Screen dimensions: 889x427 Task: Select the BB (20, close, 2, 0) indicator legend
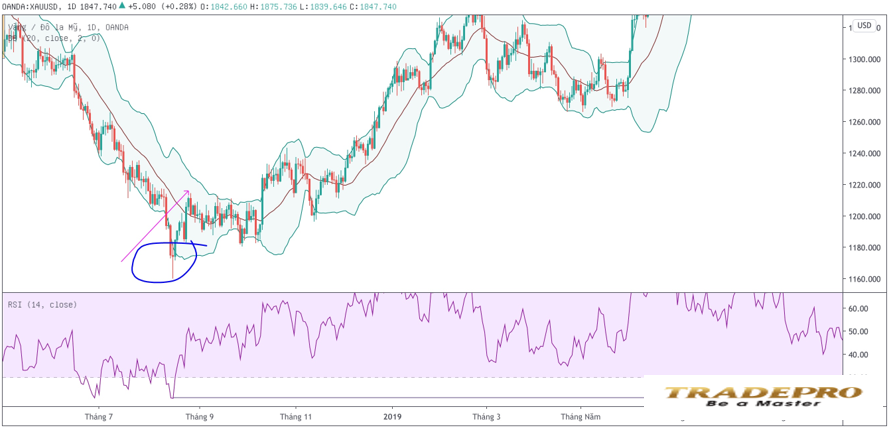(x=53, y=38)
